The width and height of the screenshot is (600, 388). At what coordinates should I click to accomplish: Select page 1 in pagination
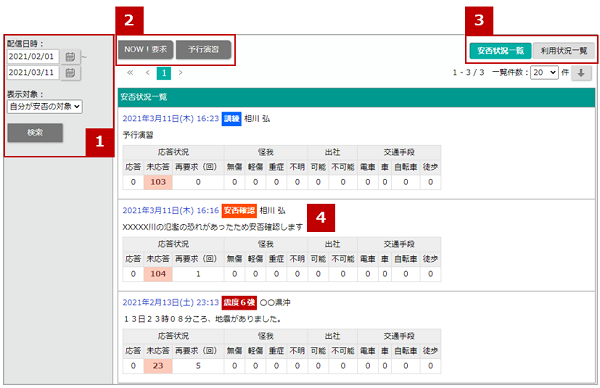pos(164,73)
